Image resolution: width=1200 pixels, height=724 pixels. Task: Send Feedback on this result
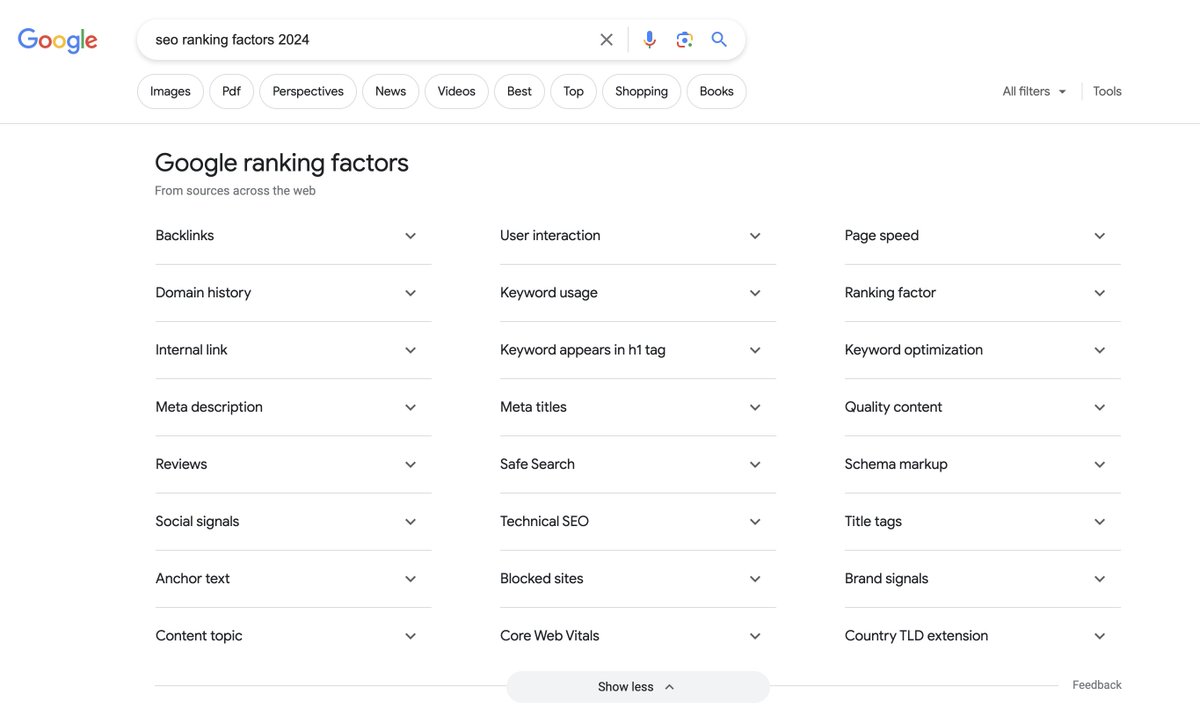tap(1097, 685)
